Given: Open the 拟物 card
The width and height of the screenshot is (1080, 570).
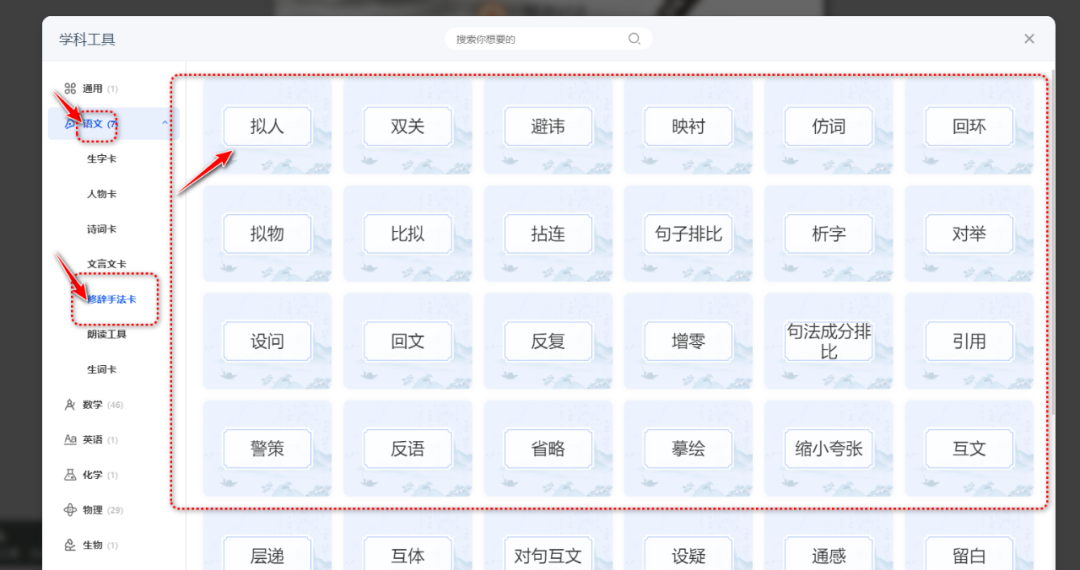Looking at the screenshot, I should point(267,234).
